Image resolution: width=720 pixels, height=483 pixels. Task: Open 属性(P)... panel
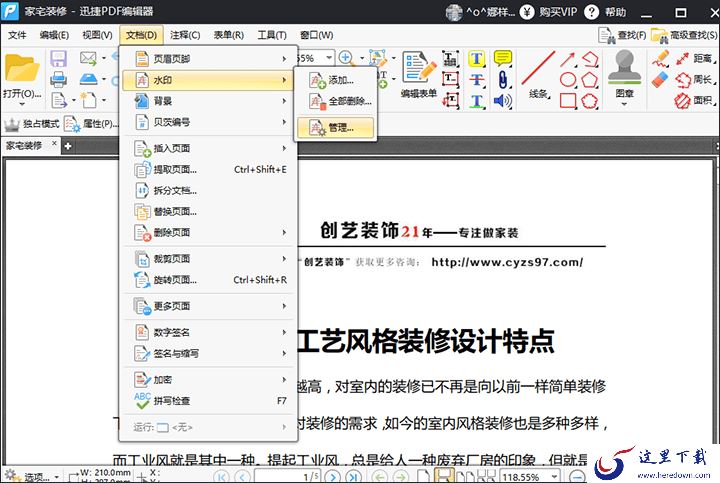(91, 124)
